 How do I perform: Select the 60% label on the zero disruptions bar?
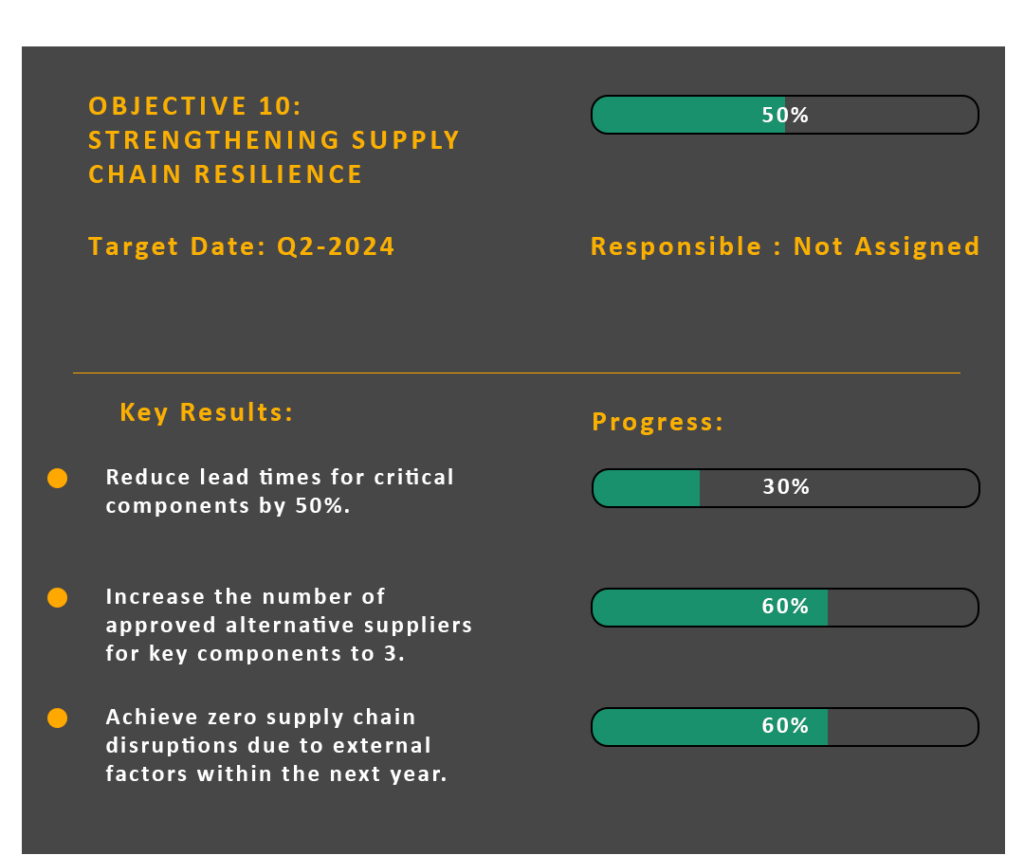pyautogui.click(x=785, y=726)
